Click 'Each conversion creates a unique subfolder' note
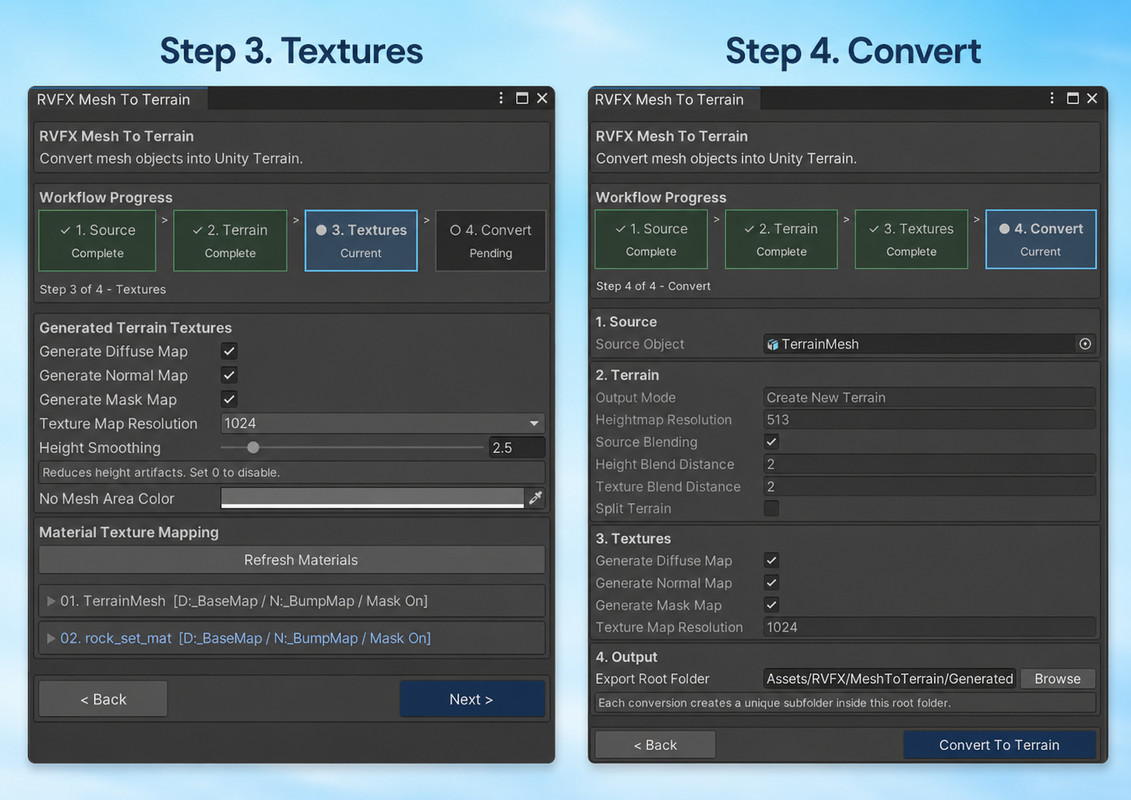 pyautogui.click(x=774, y=703)
